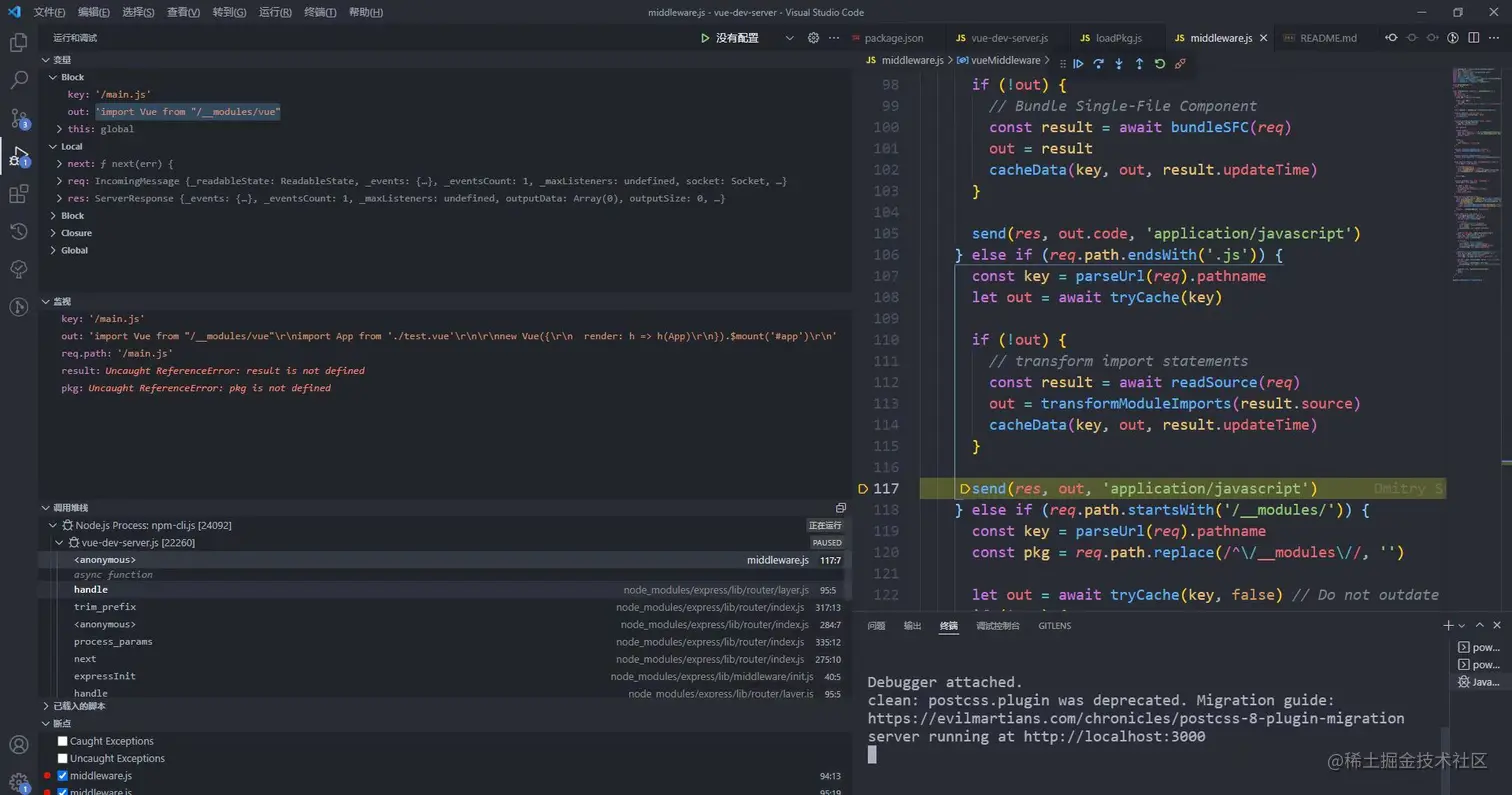Open the Search view in activity bar
This screenshot has width=1512, height=795.
pyautogui.click(x=18, y=80)
